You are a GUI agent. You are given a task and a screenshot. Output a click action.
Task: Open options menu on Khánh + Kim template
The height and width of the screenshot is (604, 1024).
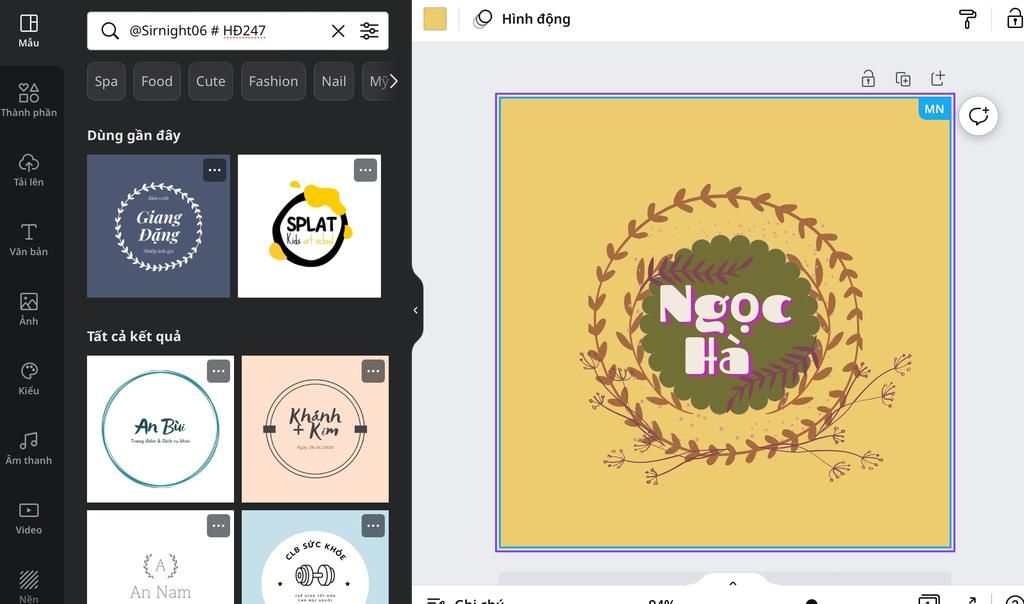(373, 371)
